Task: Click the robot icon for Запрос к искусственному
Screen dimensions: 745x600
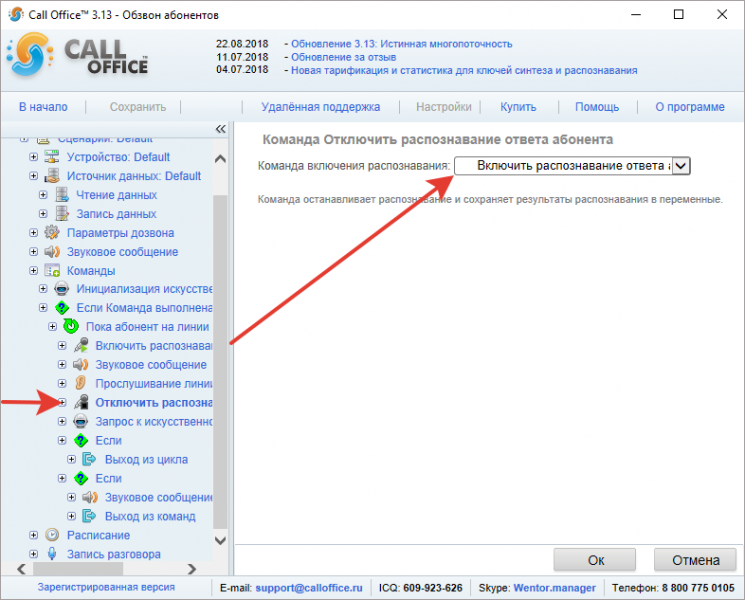Action: [x=80, y=421]
